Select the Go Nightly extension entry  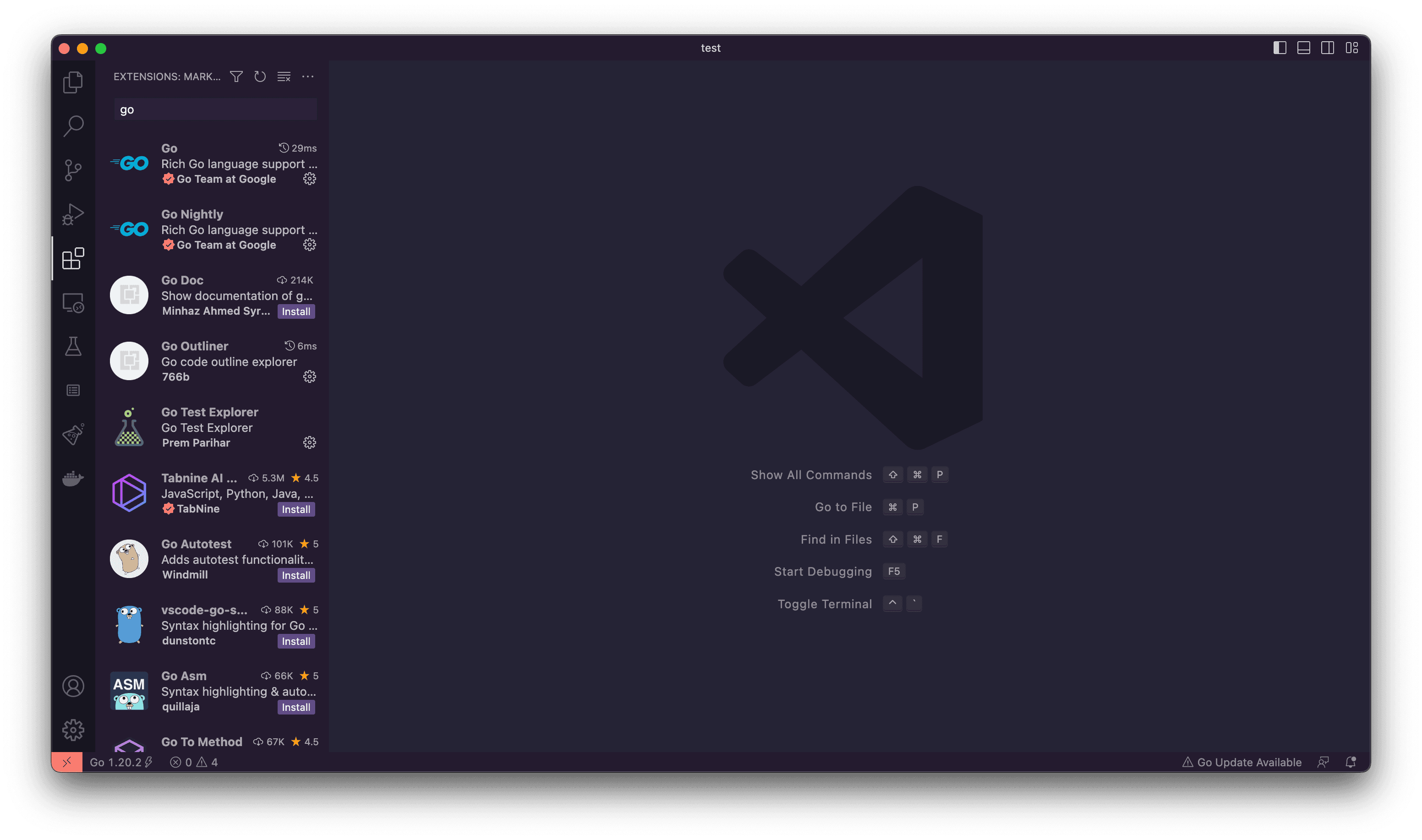[x=212, y=230]
